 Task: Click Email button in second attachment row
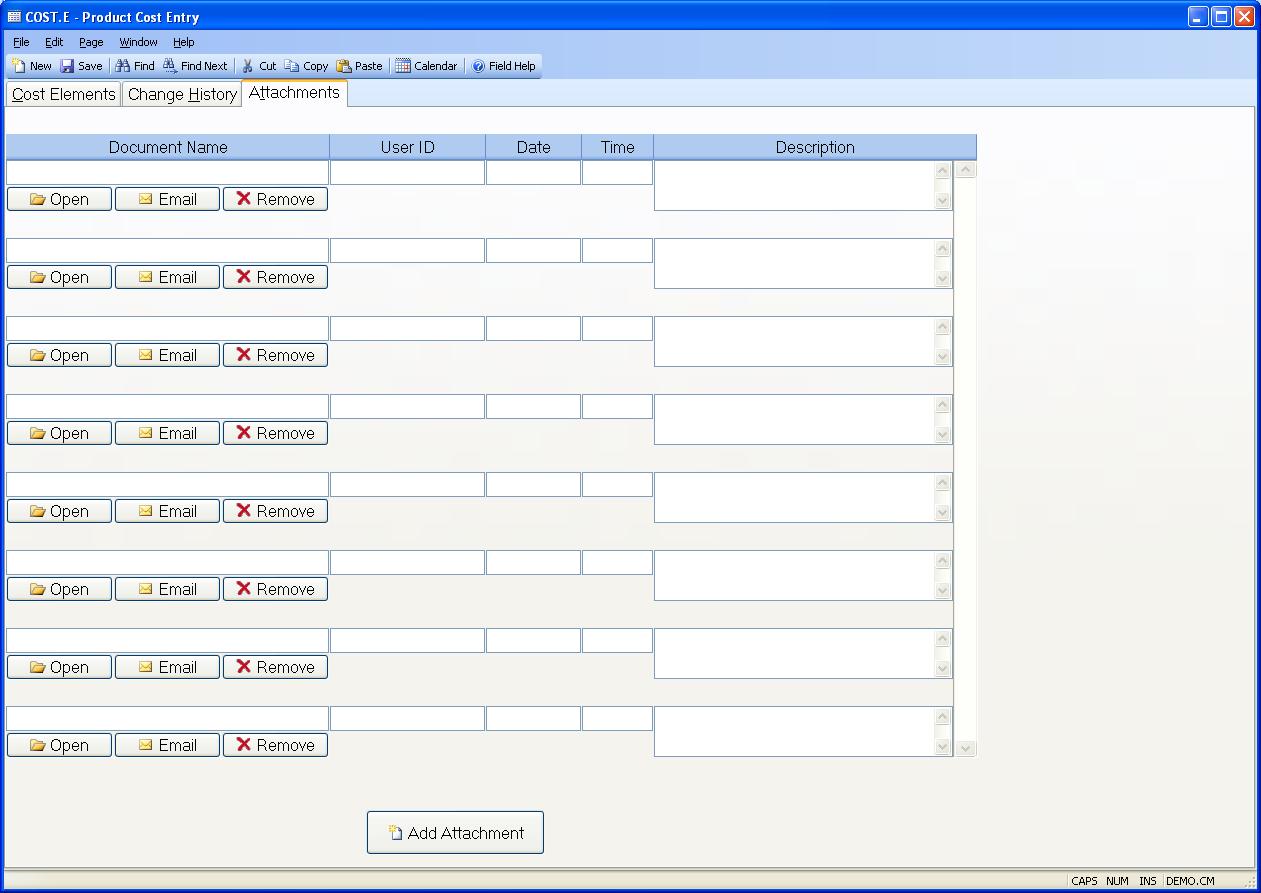[x=167, y=277]
